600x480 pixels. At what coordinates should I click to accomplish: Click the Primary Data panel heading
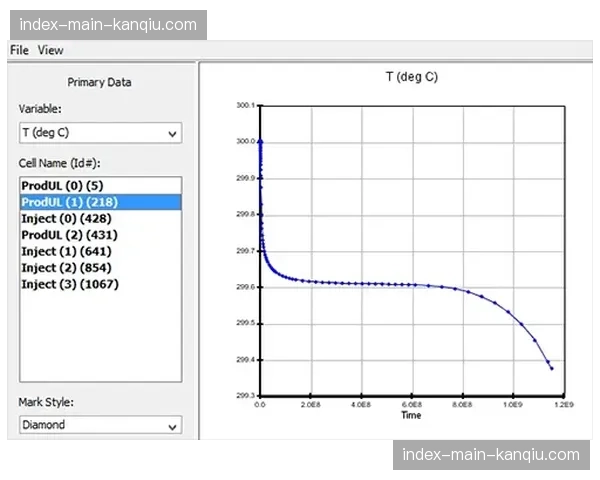99,82
